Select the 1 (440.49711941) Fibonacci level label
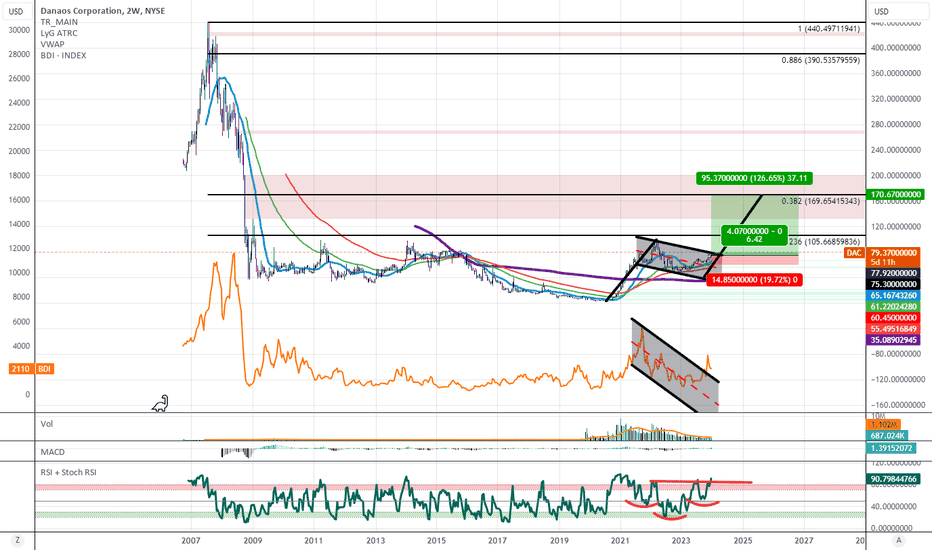This screenshot has width=932, height=550. click(x=829, y=29)
